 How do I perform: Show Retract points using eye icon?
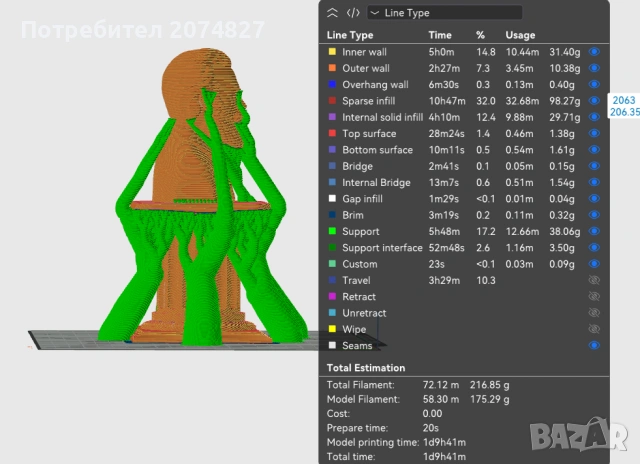coord(594,297)
